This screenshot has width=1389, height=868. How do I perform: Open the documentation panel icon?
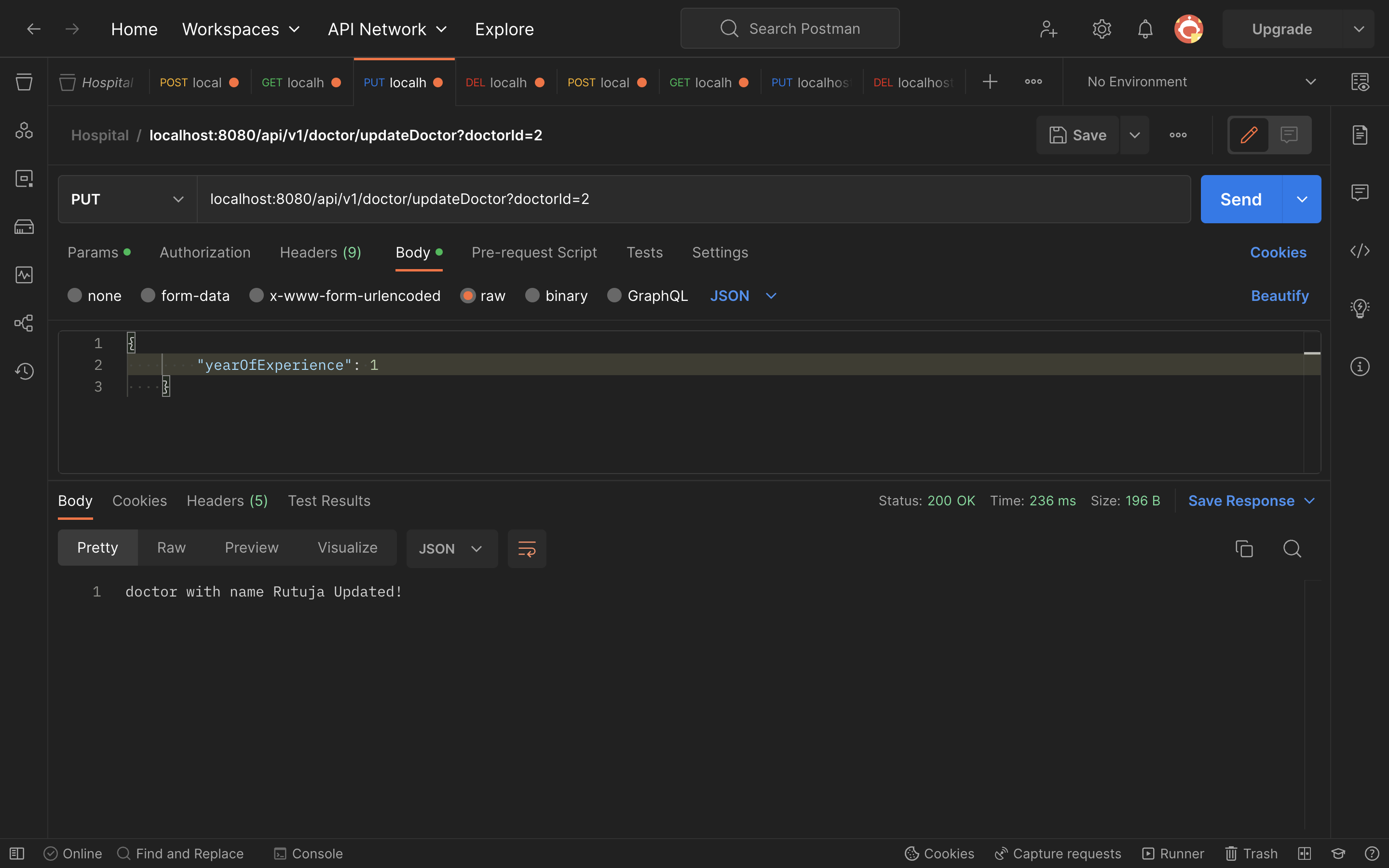[1360, 135]
